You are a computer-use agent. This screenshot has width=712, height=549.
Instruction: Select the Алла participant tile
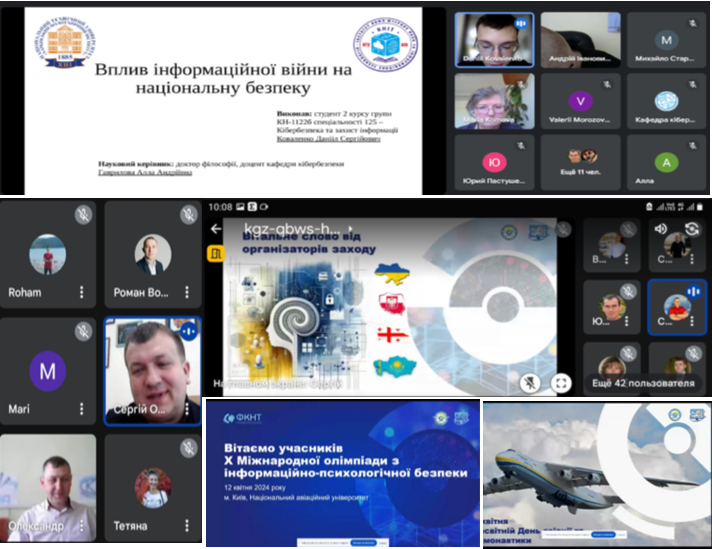coord(667,163)
